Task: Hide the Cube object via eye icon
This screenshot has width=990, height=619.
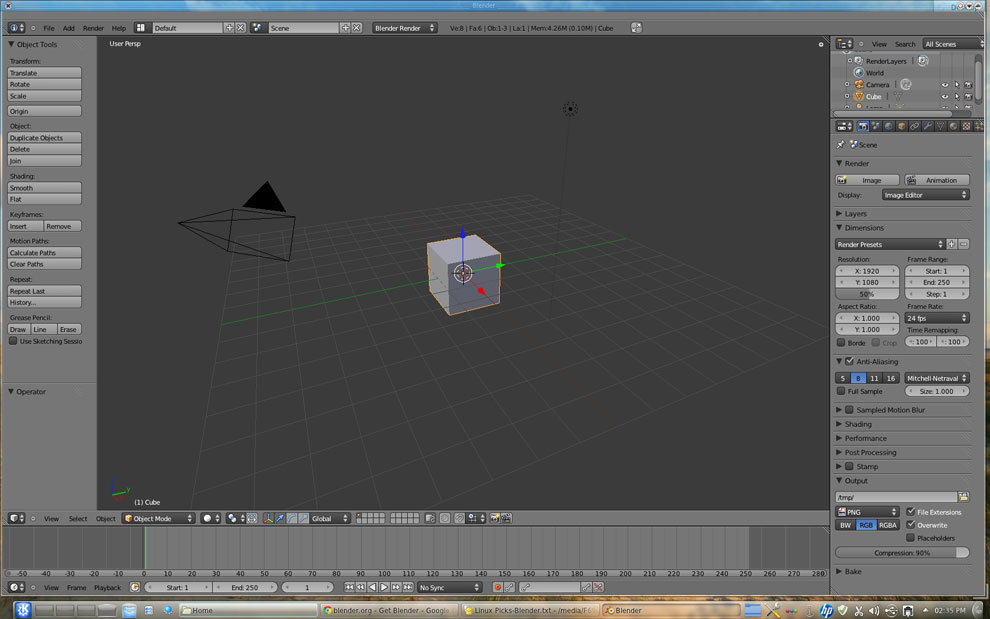Action: click(945, 97)
